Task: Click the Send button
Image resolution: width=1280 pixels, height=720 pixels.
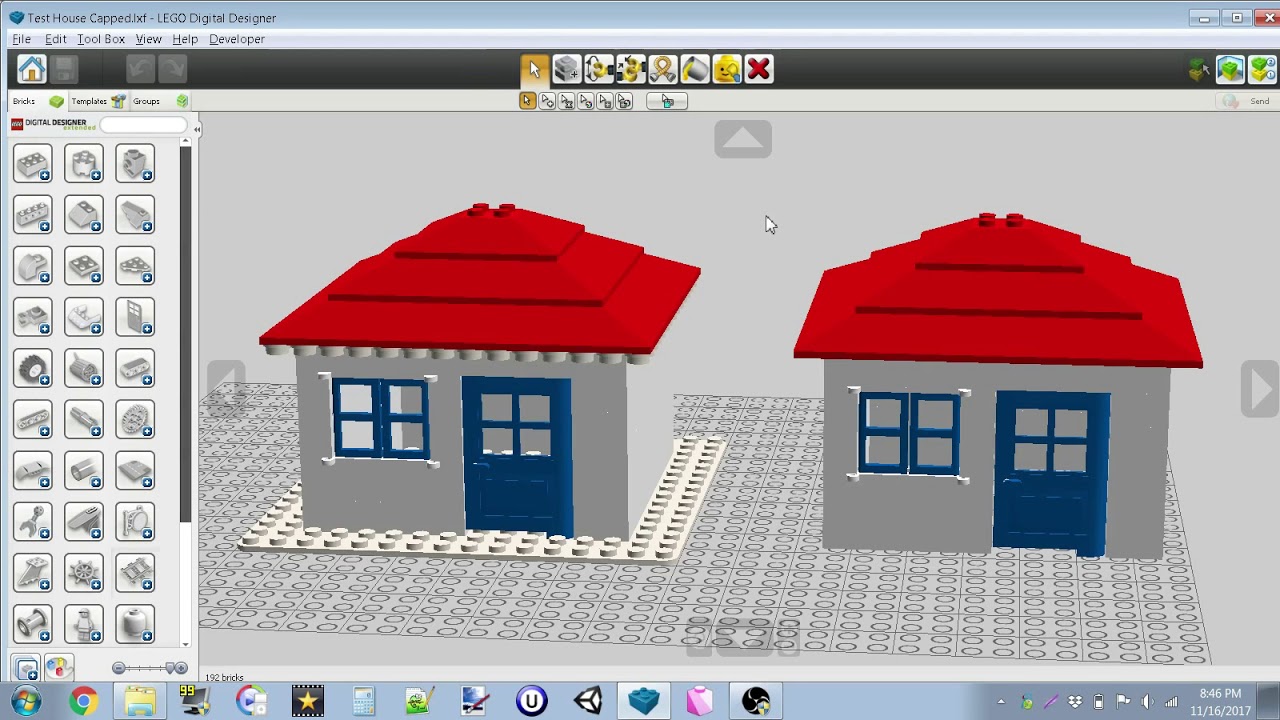Action: tap(1259, 101)
